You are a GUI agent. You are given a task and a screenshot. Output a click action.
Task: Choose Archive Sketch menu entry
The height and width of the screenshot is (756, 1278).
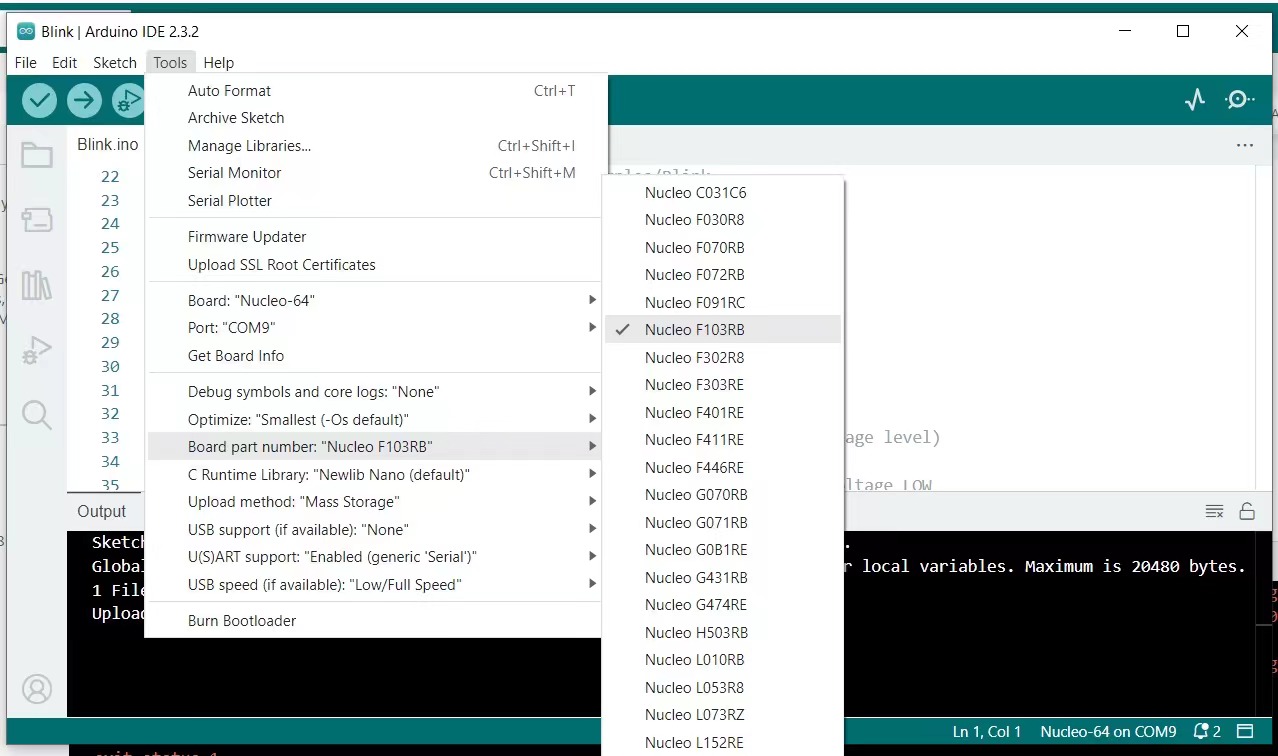click(375, 118)
